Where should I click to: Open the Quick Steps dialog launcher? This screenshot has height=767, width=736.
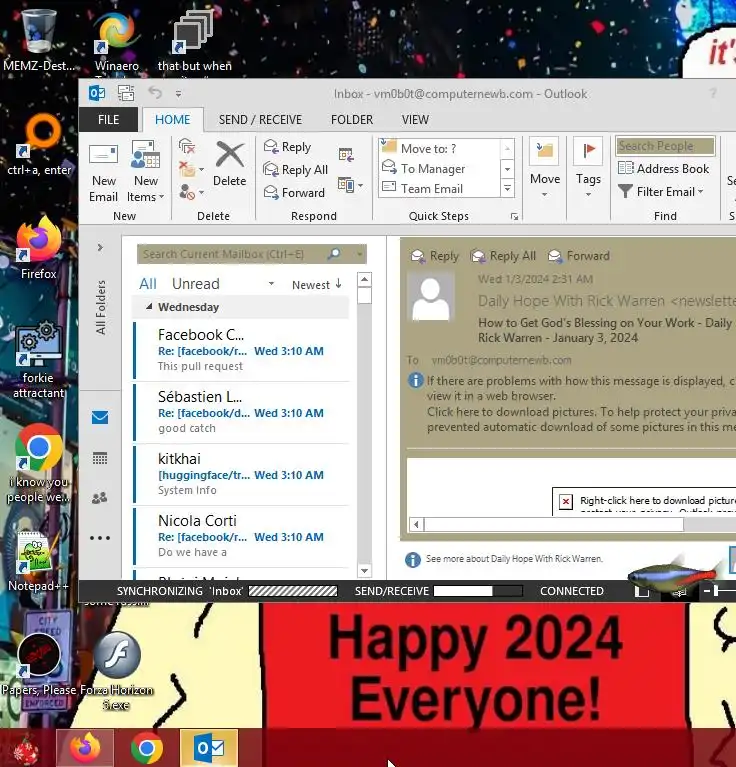514,217
